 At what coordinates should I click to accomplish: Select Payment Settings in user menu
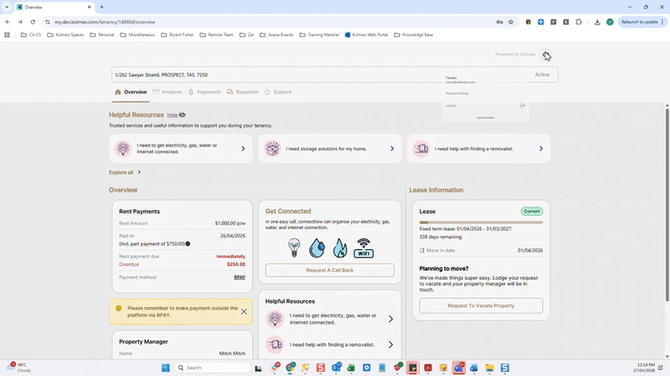[x=457, y=93]
